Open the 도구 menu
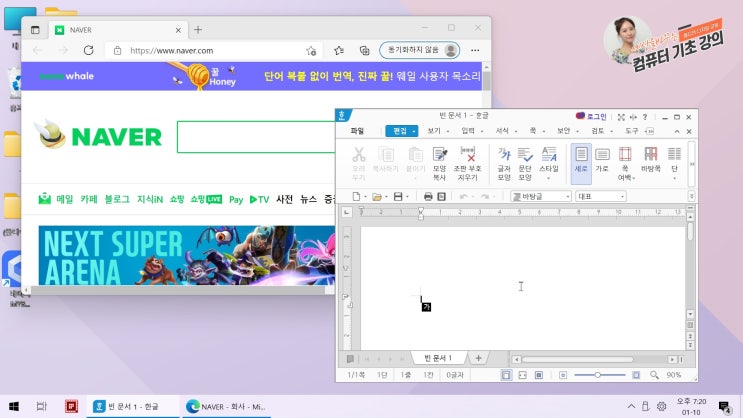 pyautogui.click(x=632, y=131)
